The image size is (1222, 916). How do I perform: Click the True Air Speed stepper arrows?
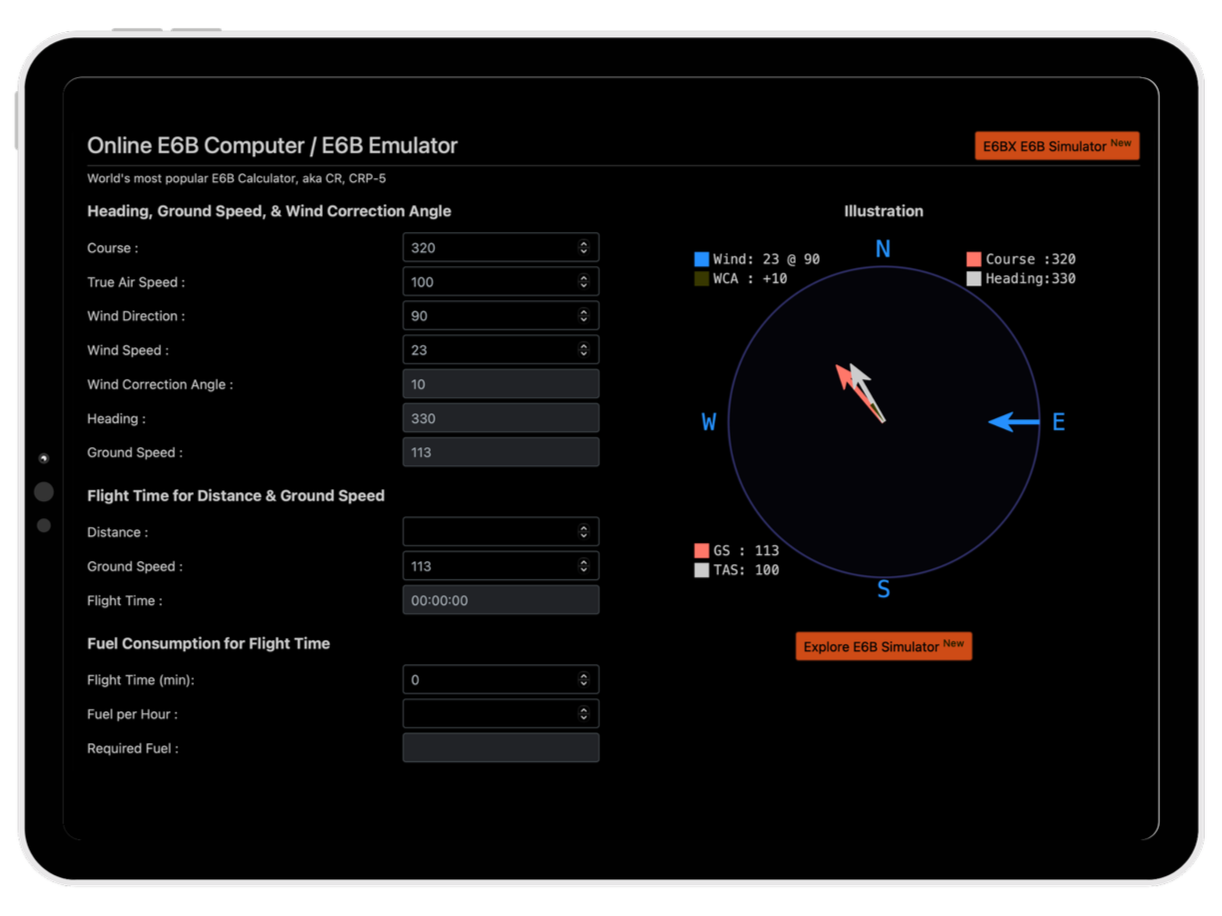[584, 281]
